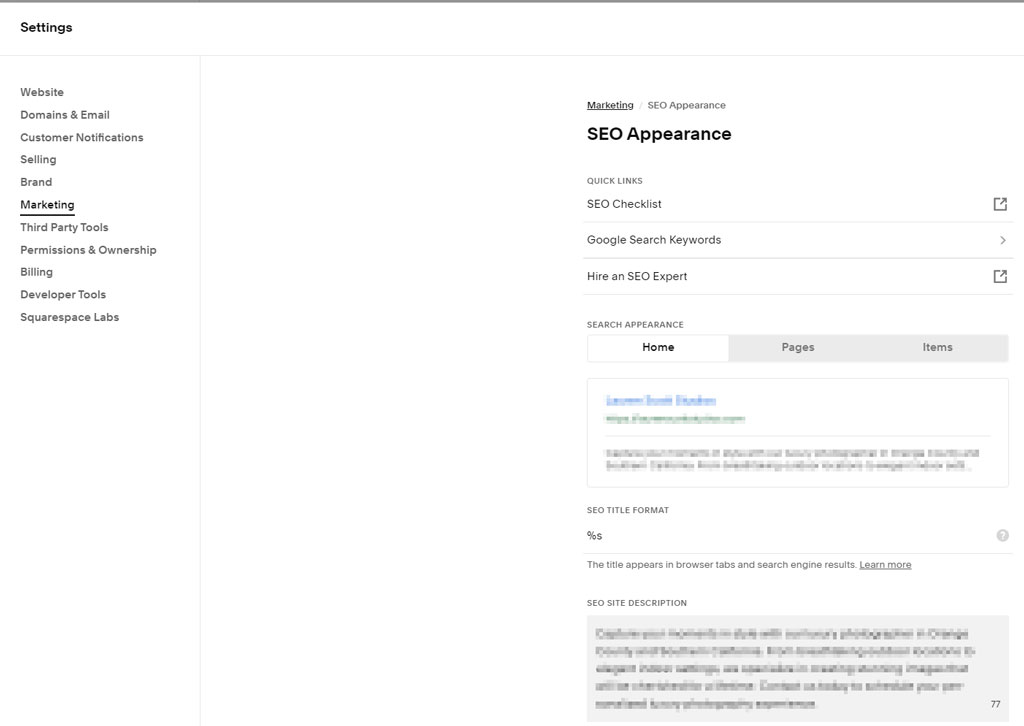Open Website settings in sidebar

[x=42, y=92]
